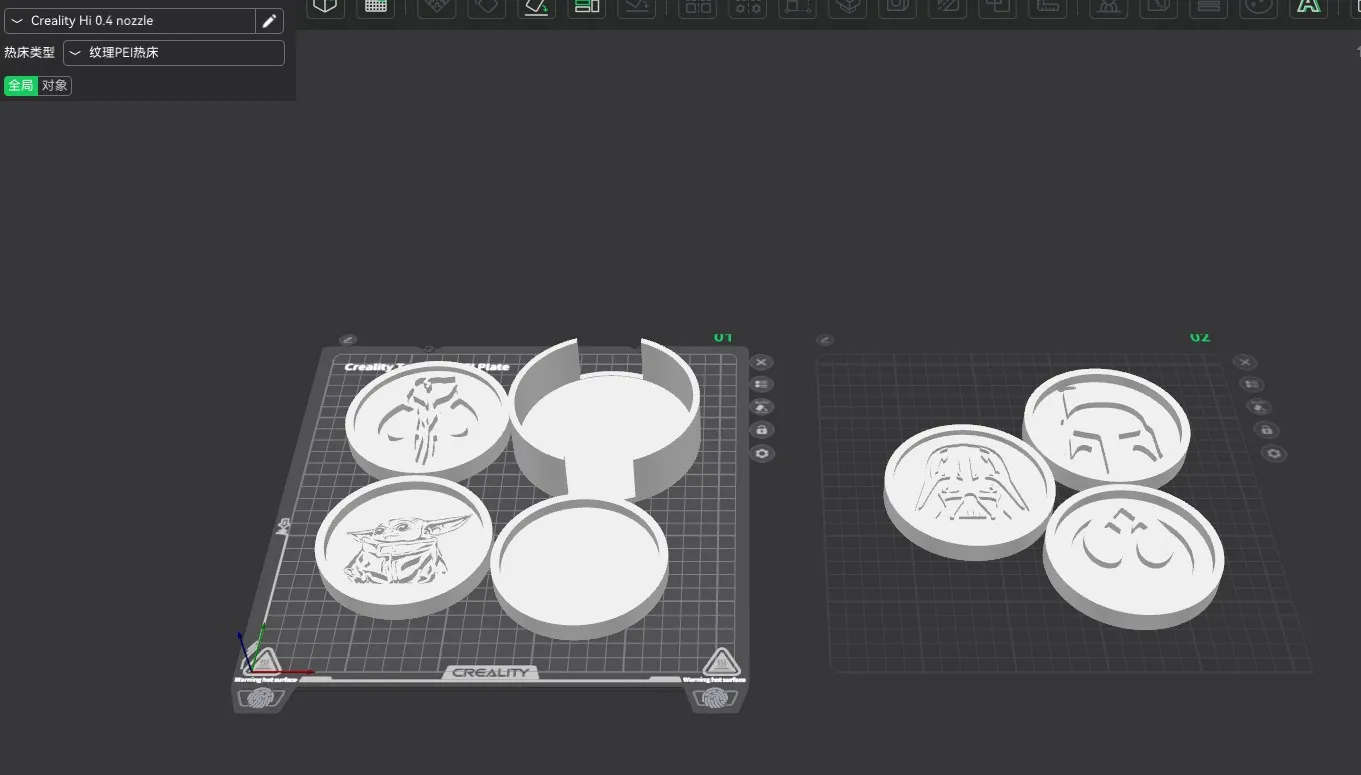Open the Creality Hi 0.4 nozzle printer dropdown
Screen dimensions: 1361x775
click(129, 21)
